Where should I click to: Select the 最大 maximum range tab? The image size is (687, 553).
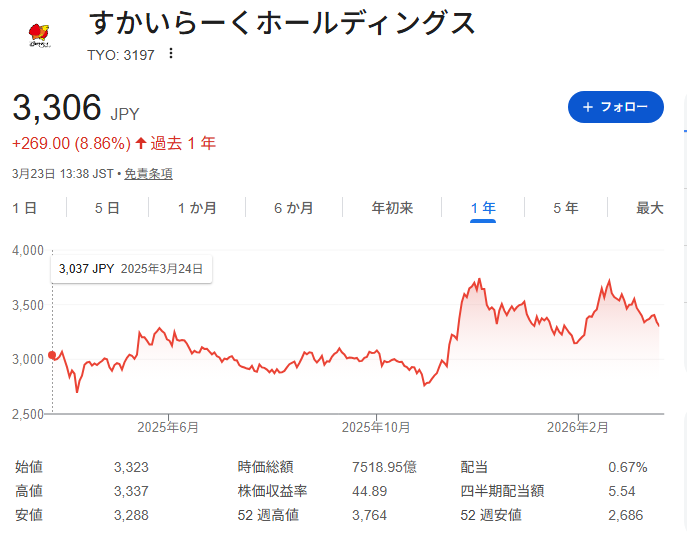650,208
